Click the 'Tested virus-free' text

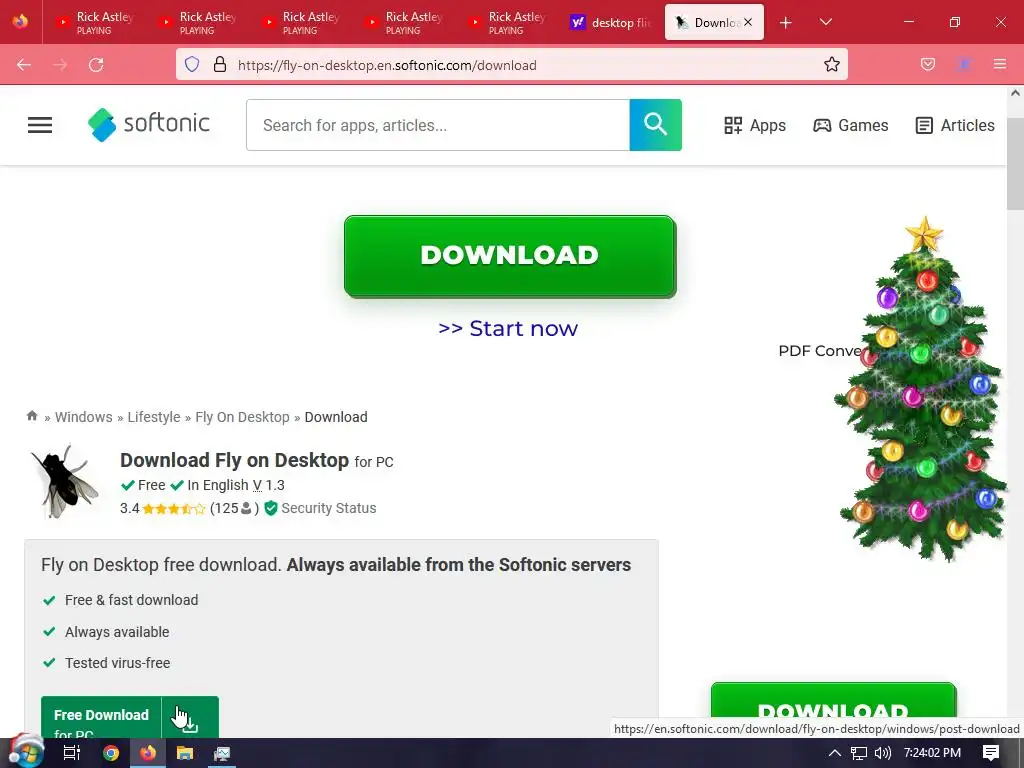pos(118,663)
